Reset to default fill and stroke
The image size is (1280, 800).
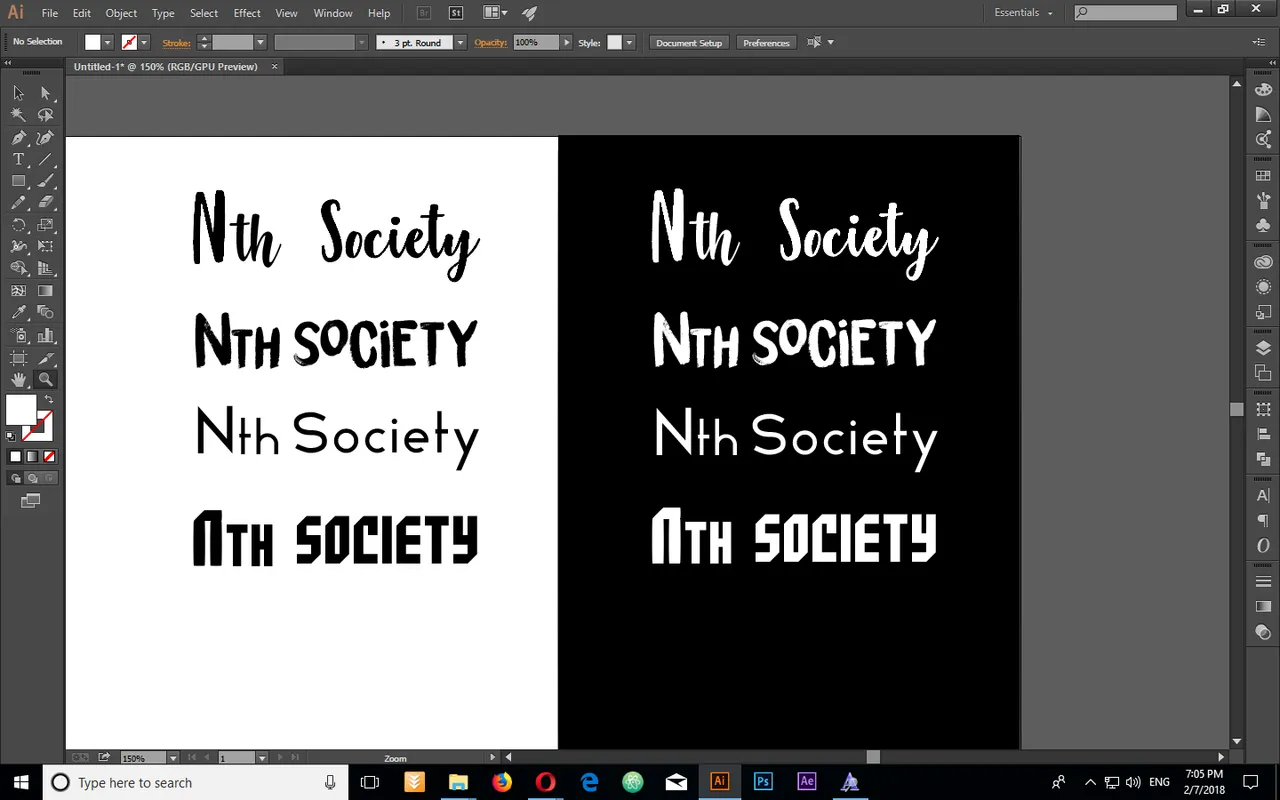coord(11,436)
